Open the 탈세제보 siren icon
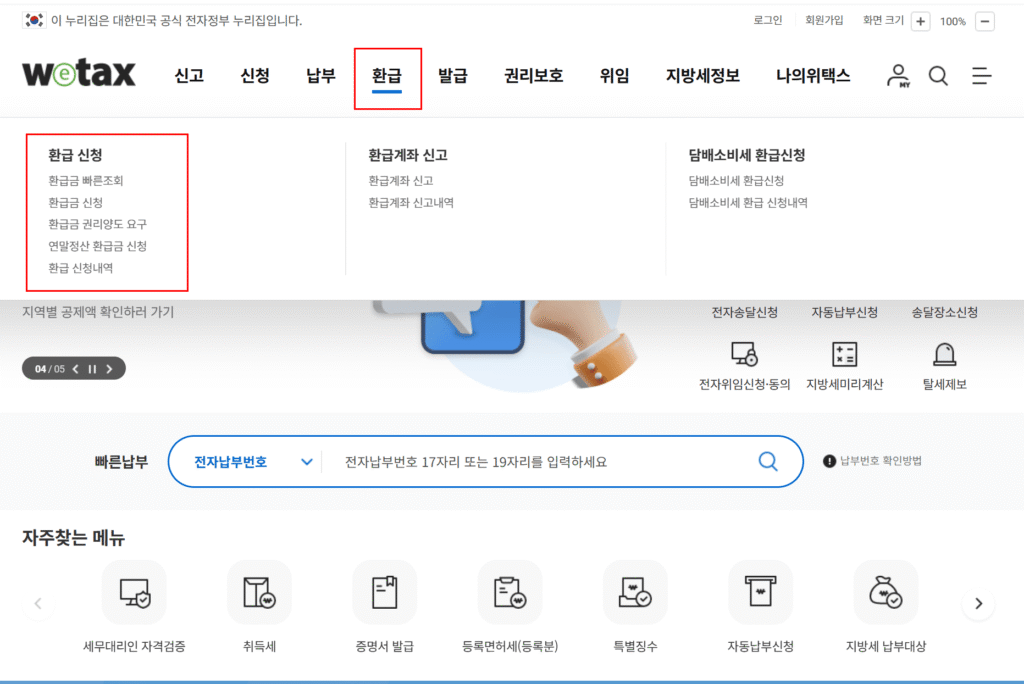Viewport: 1024px width, 684px height. click(944, 354)
